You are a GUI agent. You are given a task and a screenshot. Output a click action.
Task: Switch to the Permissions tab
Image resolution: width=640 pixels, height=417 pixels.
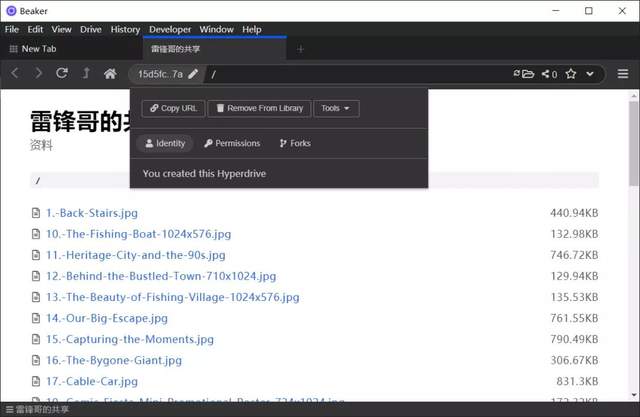[232, 143]
